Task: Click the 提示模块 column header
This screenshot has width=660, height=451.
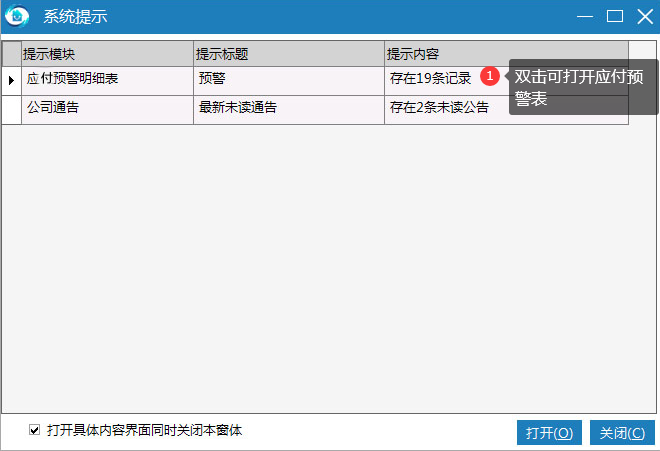Action: tap(107, 54)
